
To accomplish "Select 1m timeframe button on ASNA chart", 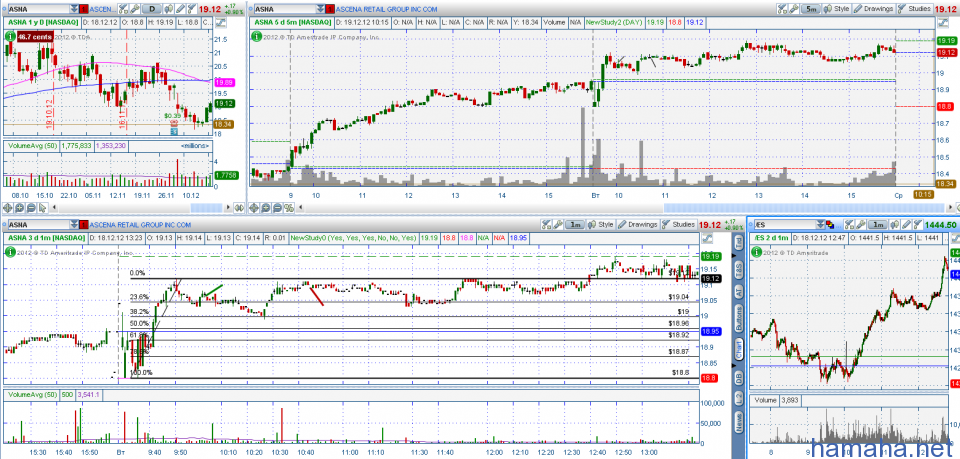I will (x=574, y=225).
